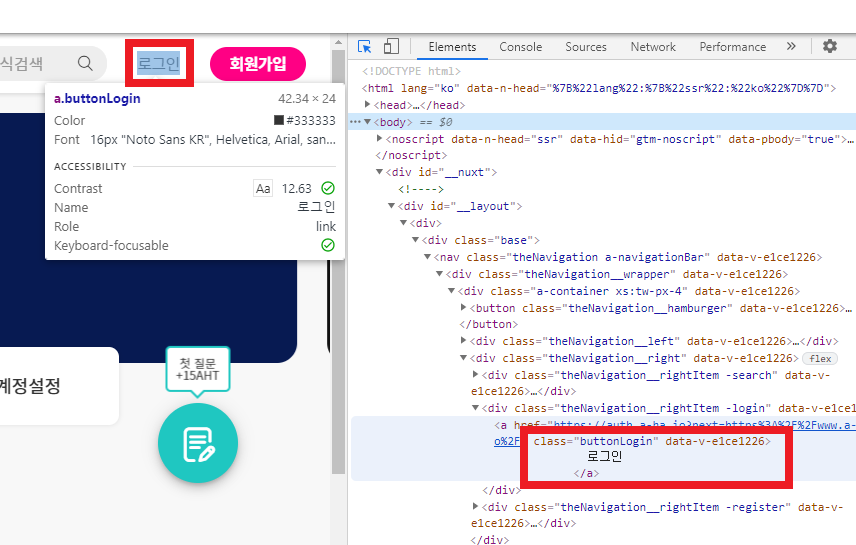The width and height of the screenshot is (856, 545).
Task: Expand the rightItem -search div
Action: (x=475, y=375)
